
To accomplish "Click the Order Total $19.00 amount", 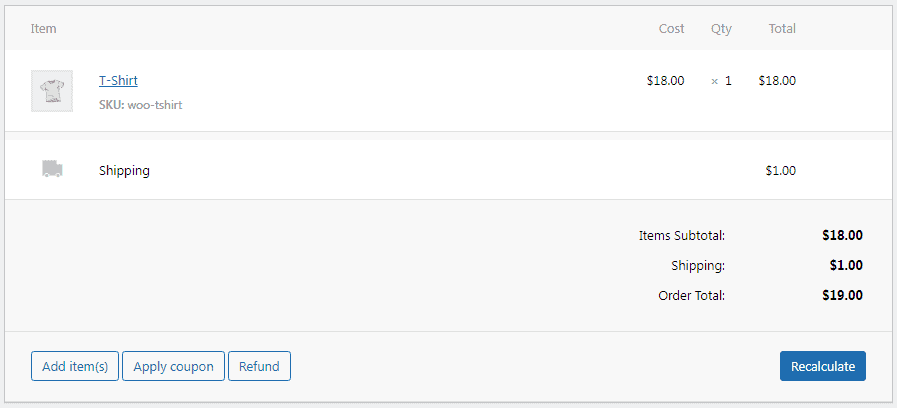I will tap(842, 296).
